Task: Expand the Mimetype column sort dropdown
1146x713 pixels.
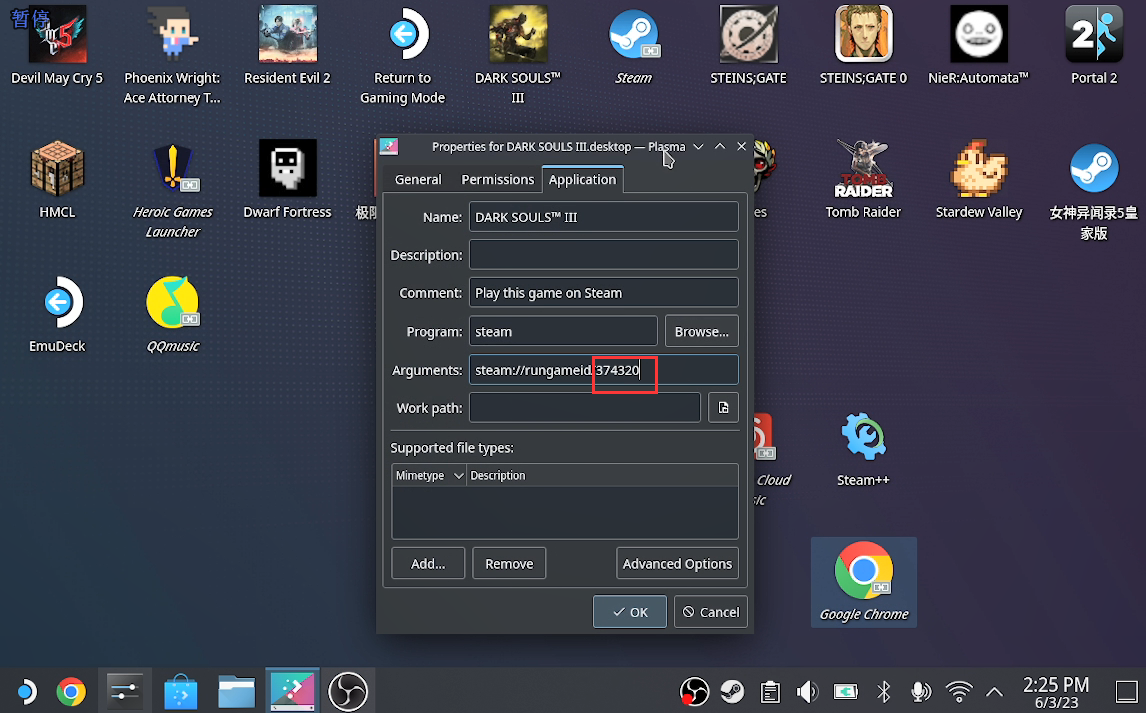Action: [x=458, y=476]
